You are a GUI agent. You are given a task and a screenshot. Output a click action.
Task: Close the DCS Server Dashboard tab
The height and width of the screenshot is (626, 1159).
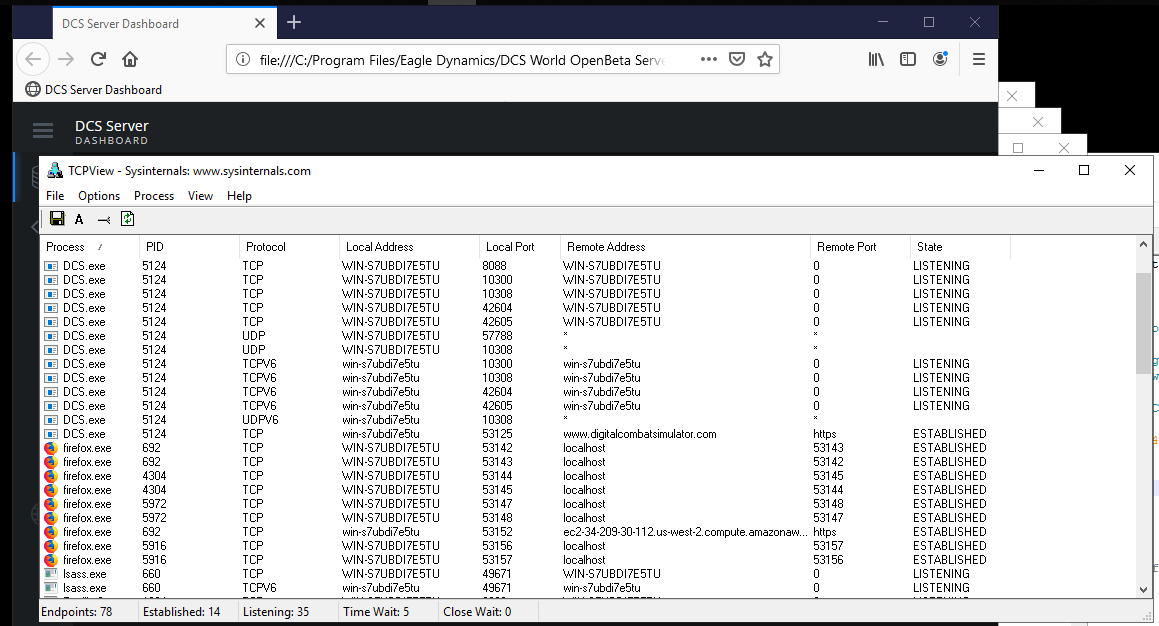coord(259,23)
